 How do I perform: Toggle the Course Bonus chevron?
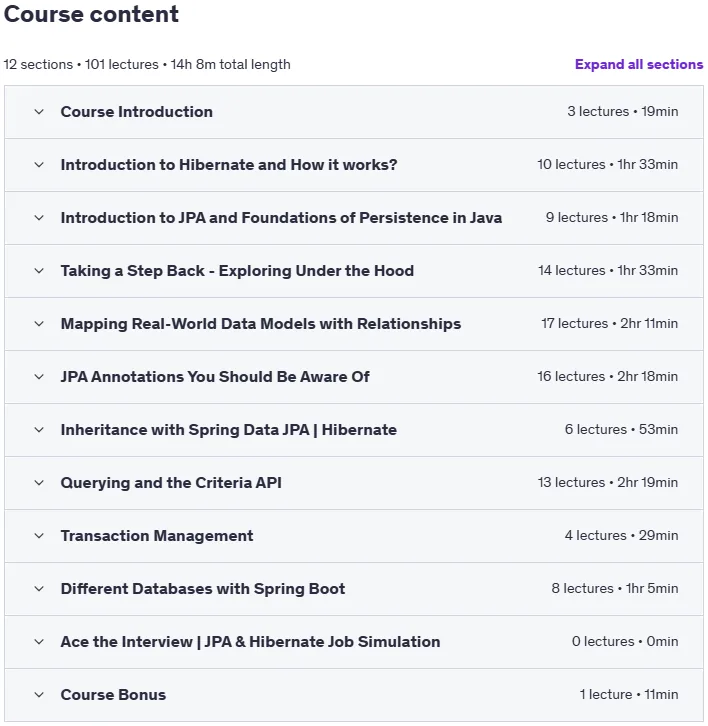point(39,695)
